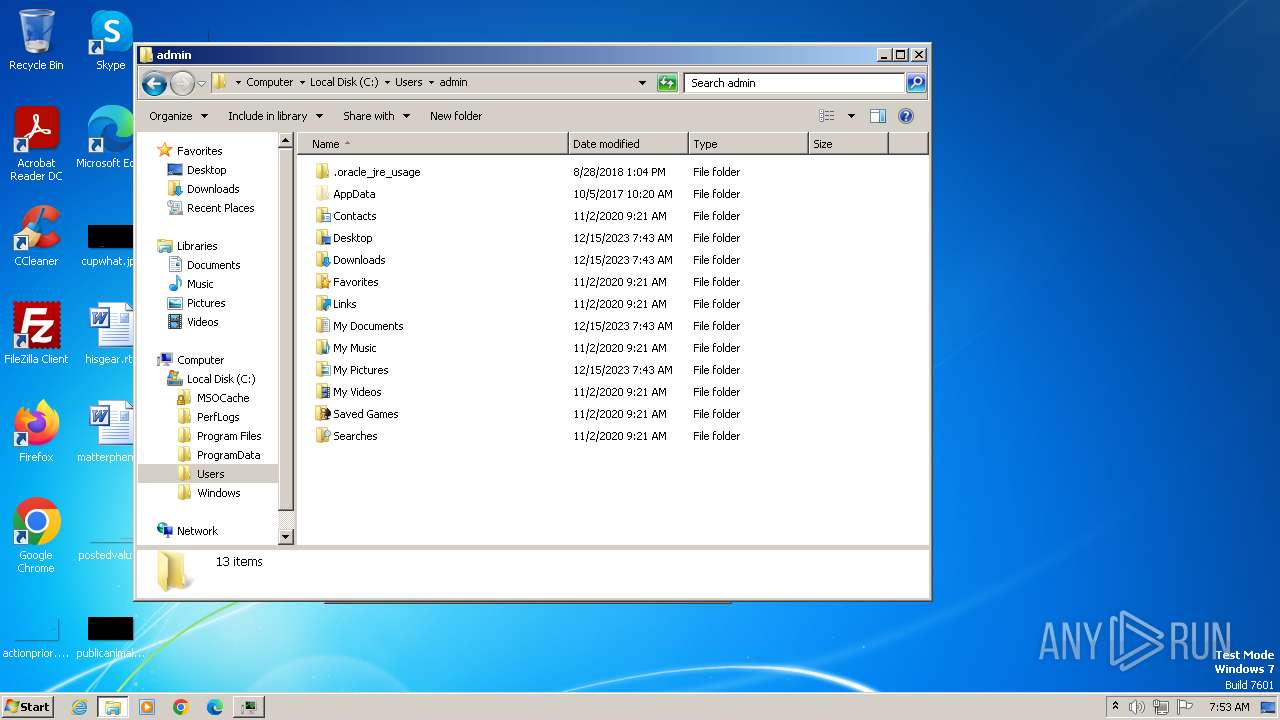Viewport: 1280px width, 720px height.
Task: Select the My Pictures folder row
Action: [527, 370]
